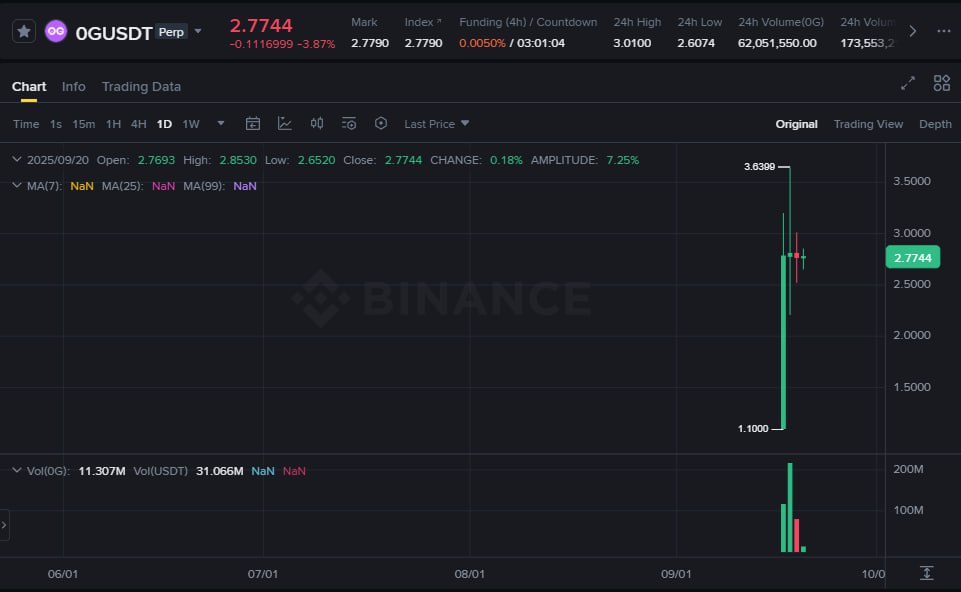Select the 1H interval

113,124
